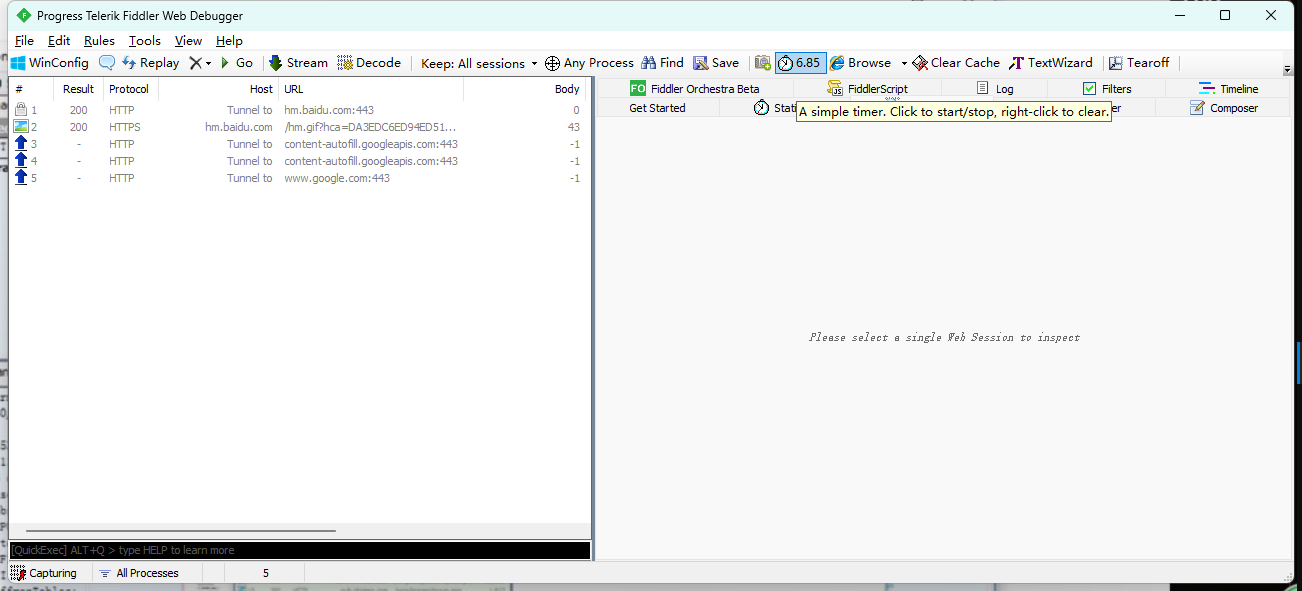
Task: Click the HTTPS protocol cell
Action: [125, 127]
